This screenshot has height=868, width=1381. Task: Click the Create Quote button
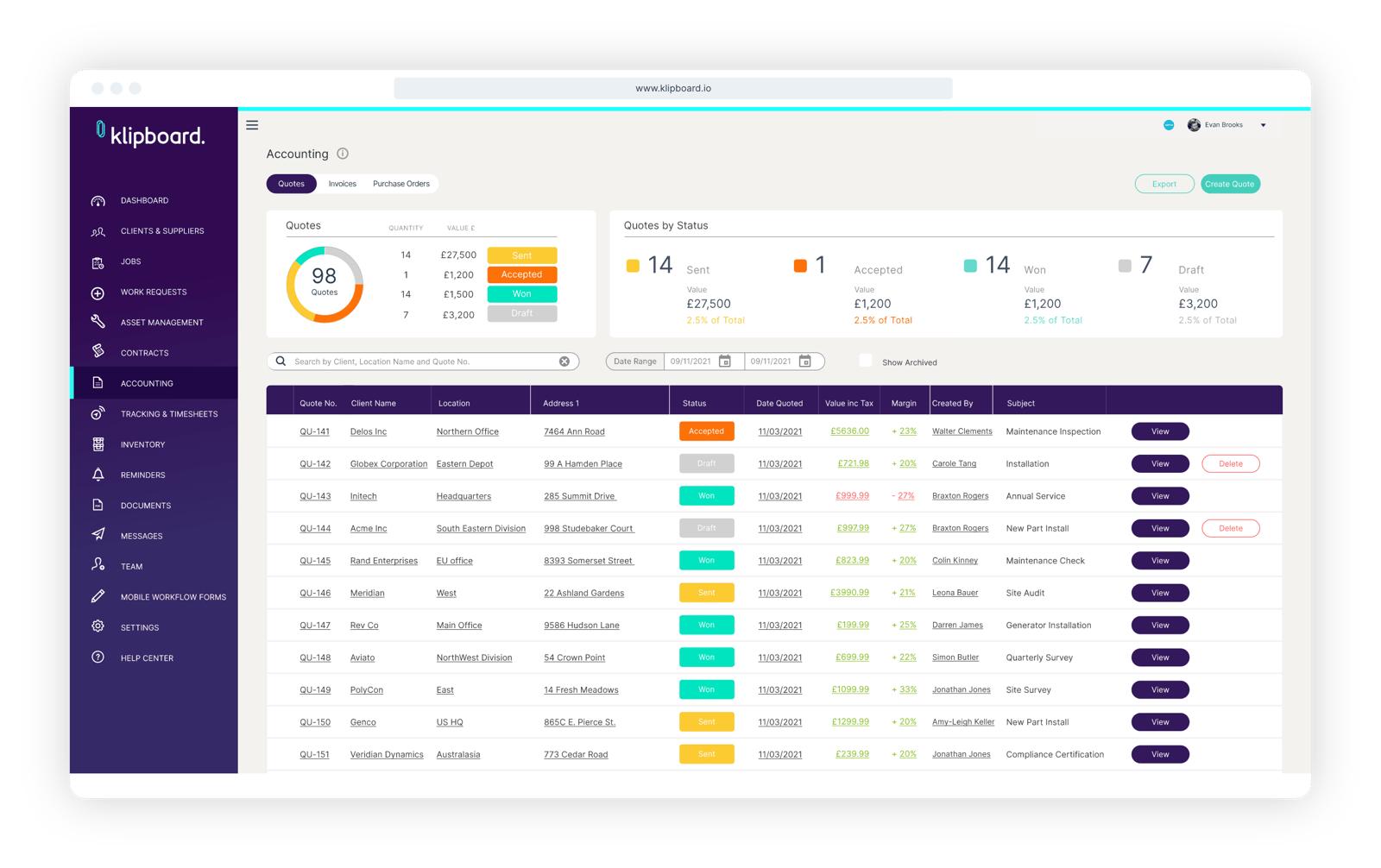click(x=1230, y=184)
